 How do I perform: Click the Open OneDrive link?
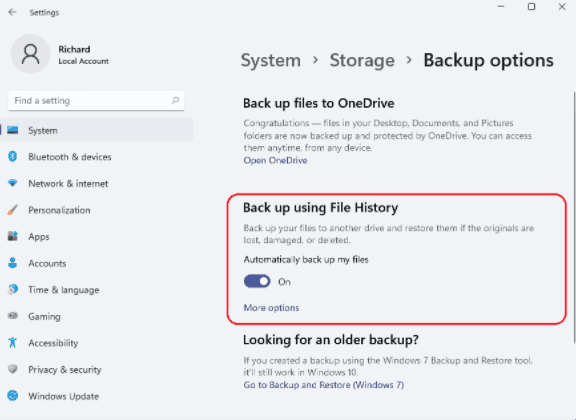click(276, 161)
